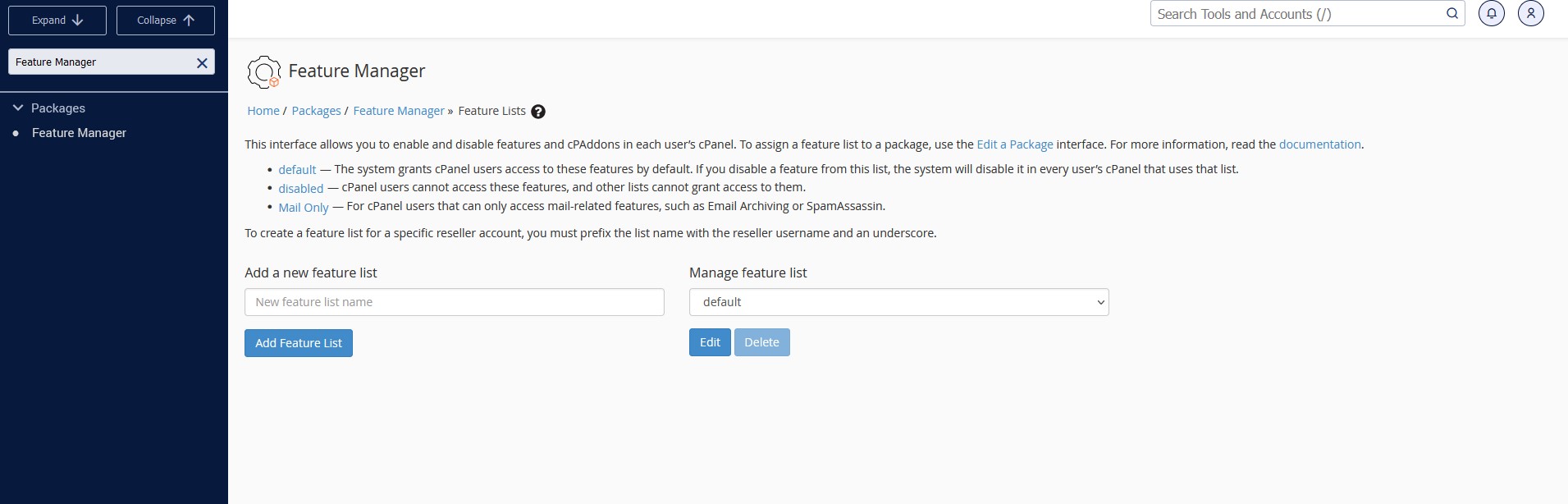Click the help question mark icon

pos(538,112)
